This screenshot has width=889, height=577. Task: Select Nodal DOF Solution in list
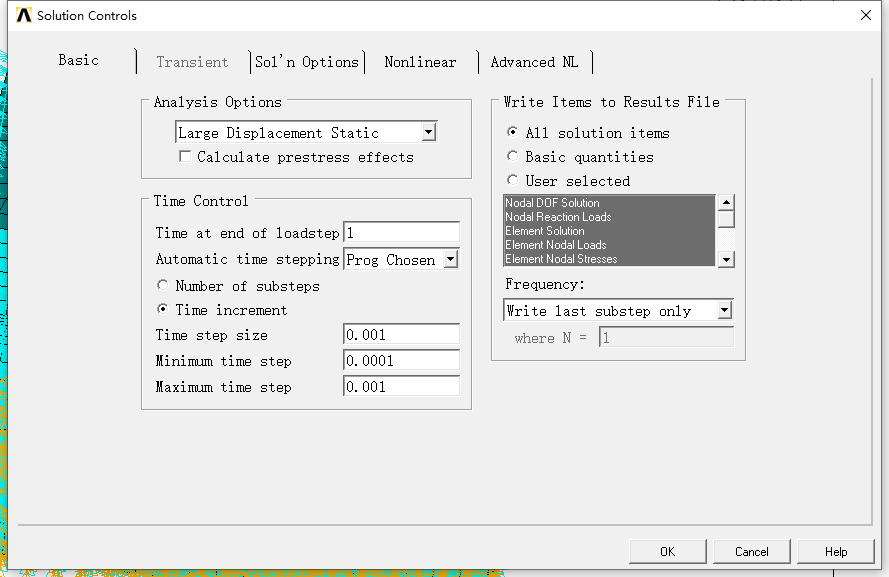609,203
